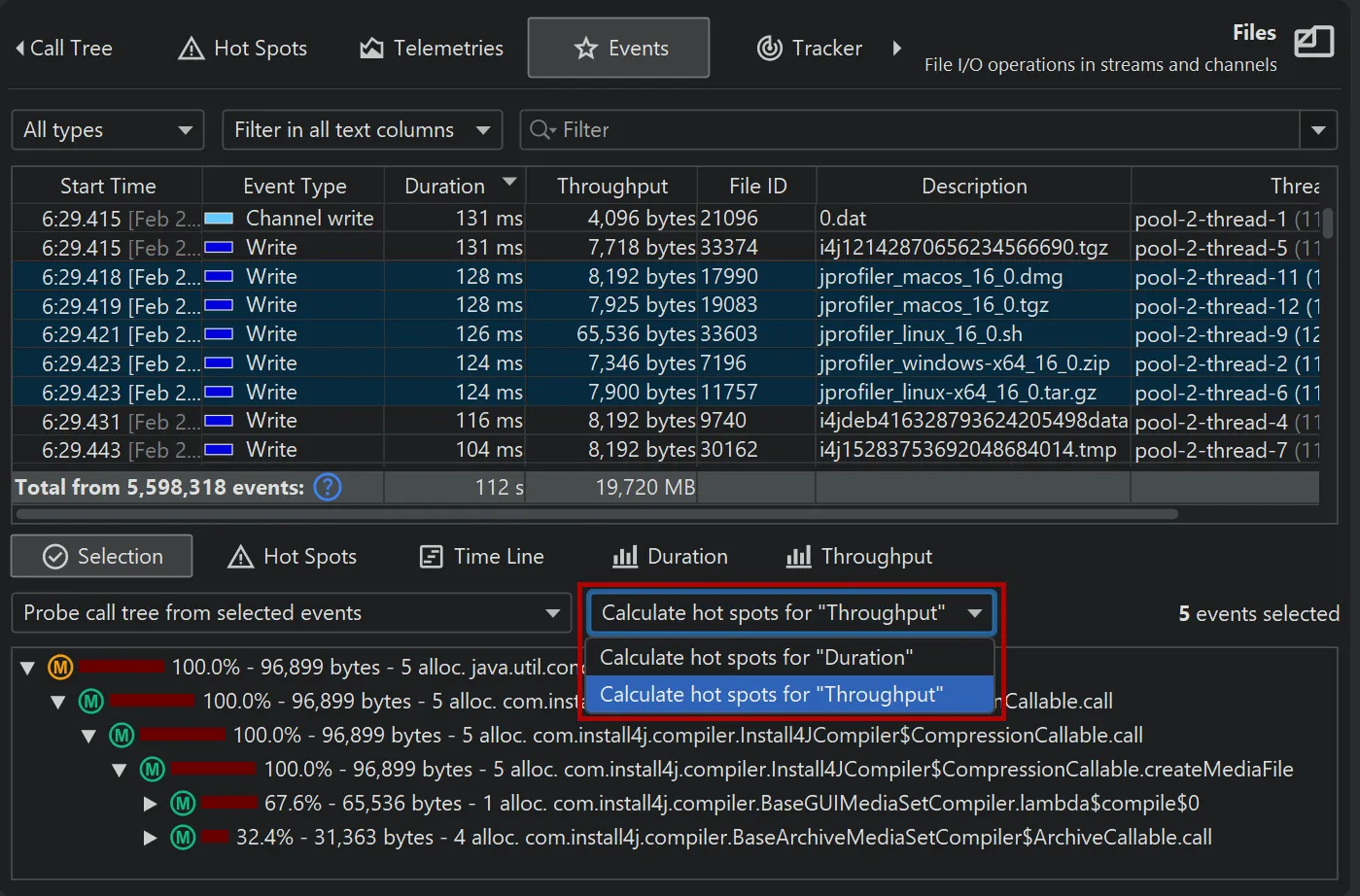Screen dimensions: 1360x896
Task: Switch to the Call Tree tab
Action: point(68,48)
